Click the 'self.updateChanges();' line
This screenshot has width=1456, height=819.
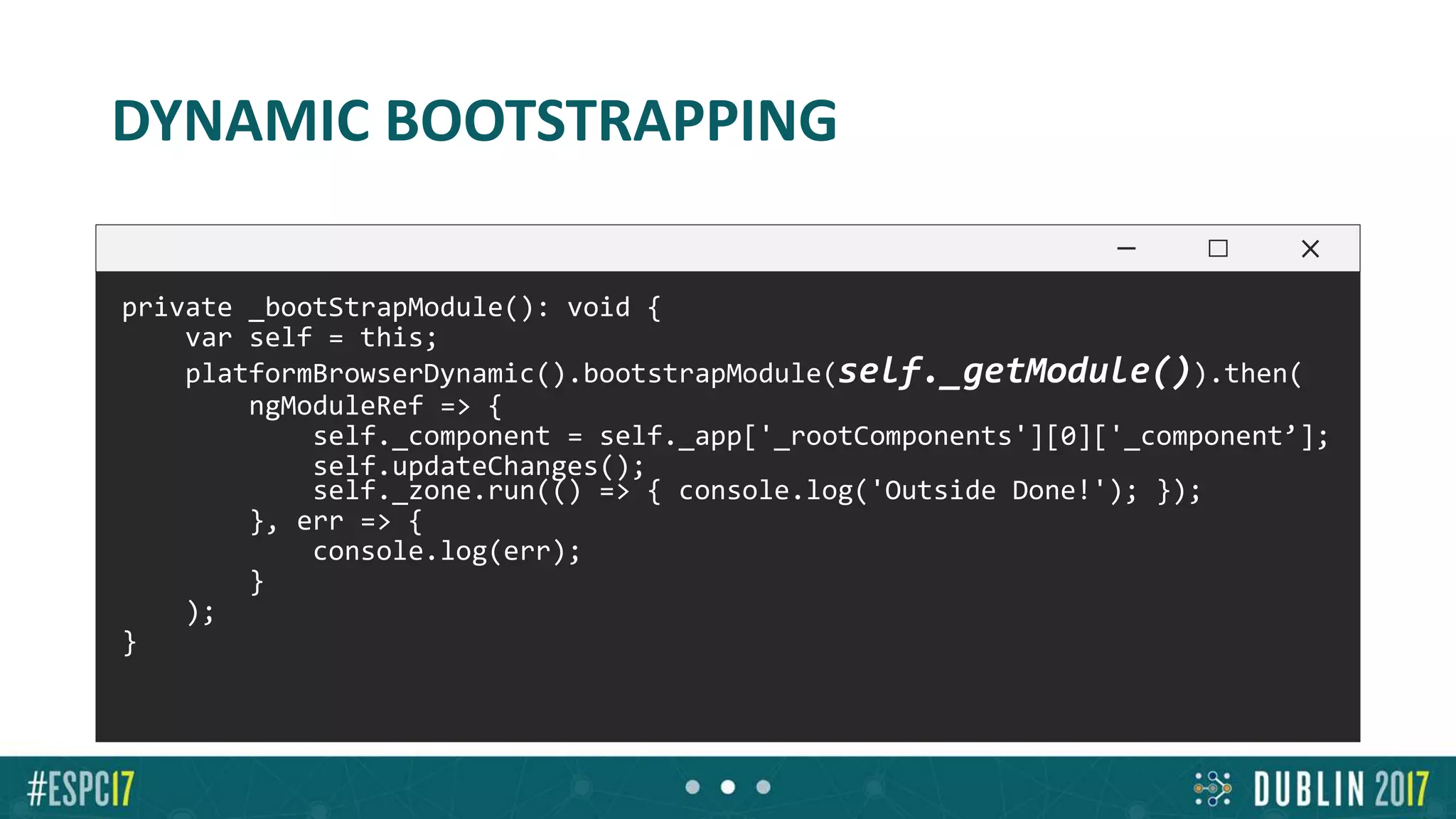[478, 466]
